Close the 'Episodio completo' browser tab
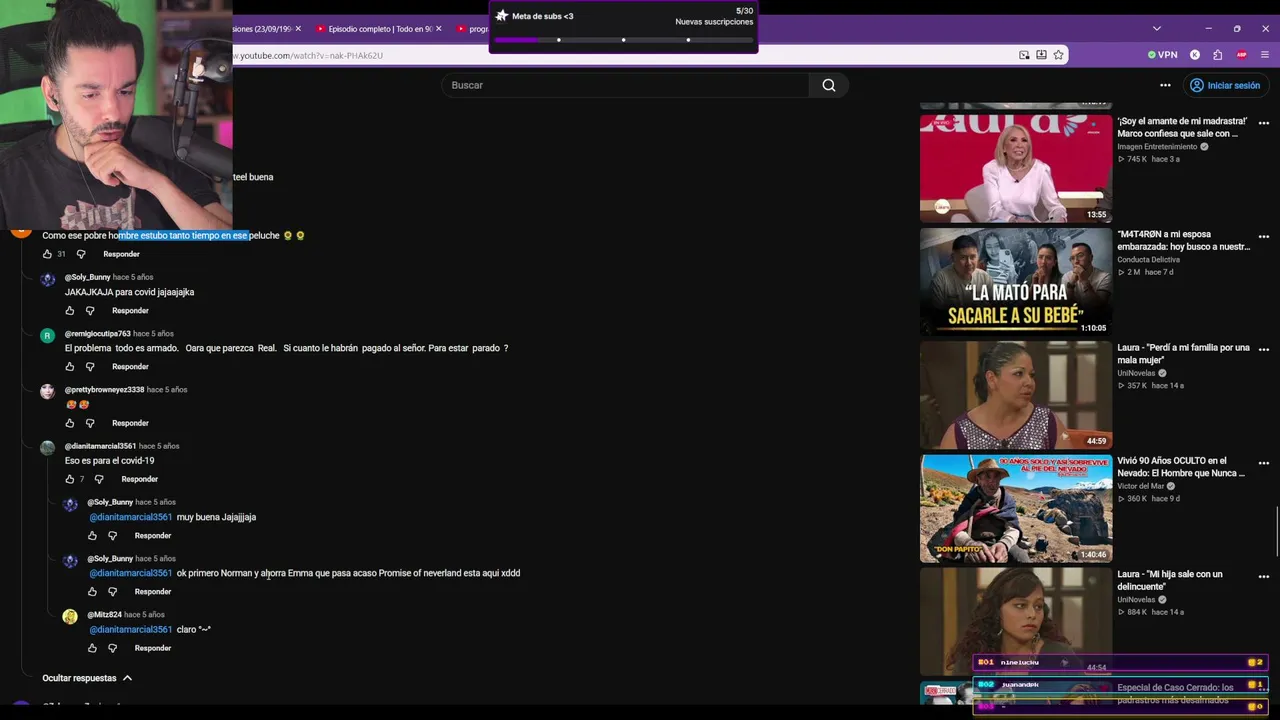 [440, 29]
